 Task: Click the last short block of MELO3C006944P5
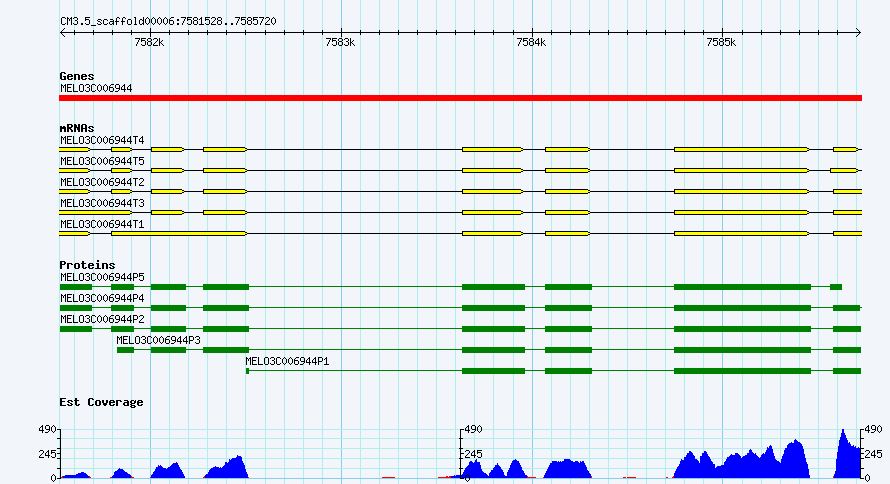click(836, 287)
